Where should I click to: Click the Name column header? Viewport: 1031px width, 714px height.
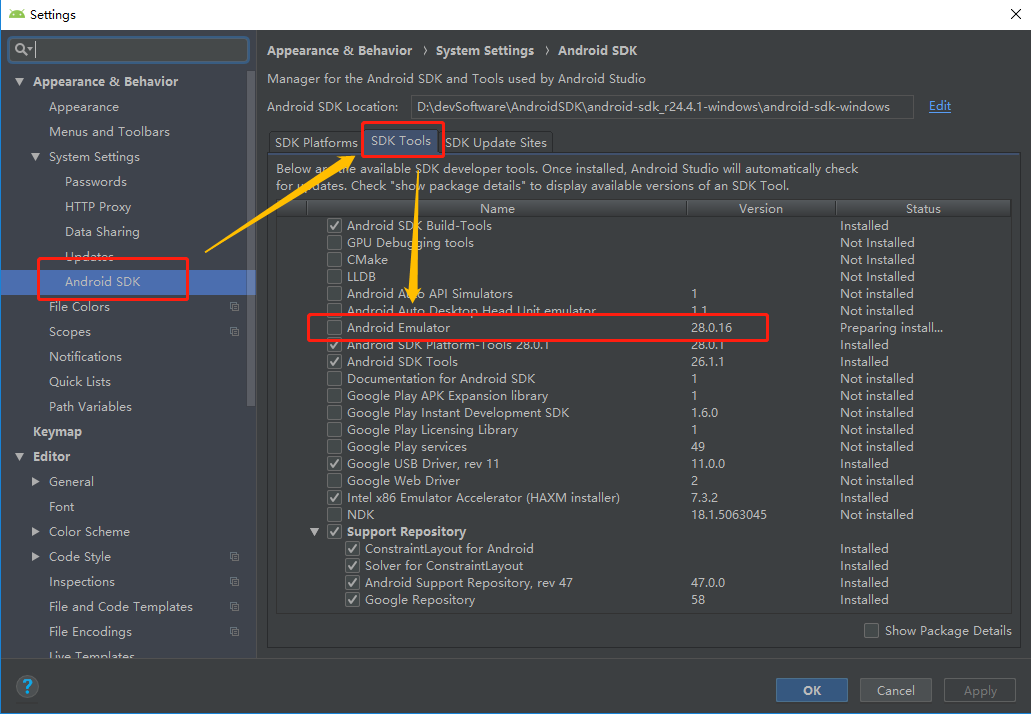click(496, 208)
